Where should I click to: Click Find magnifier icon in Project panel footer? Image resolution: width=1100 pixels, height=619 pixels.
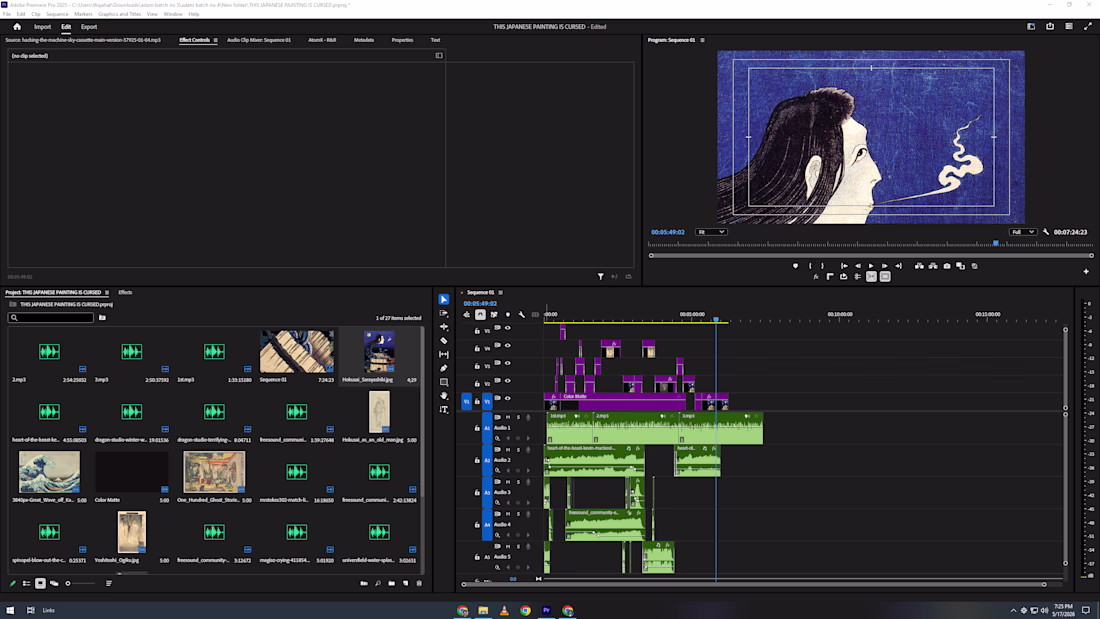pos(377,583)
